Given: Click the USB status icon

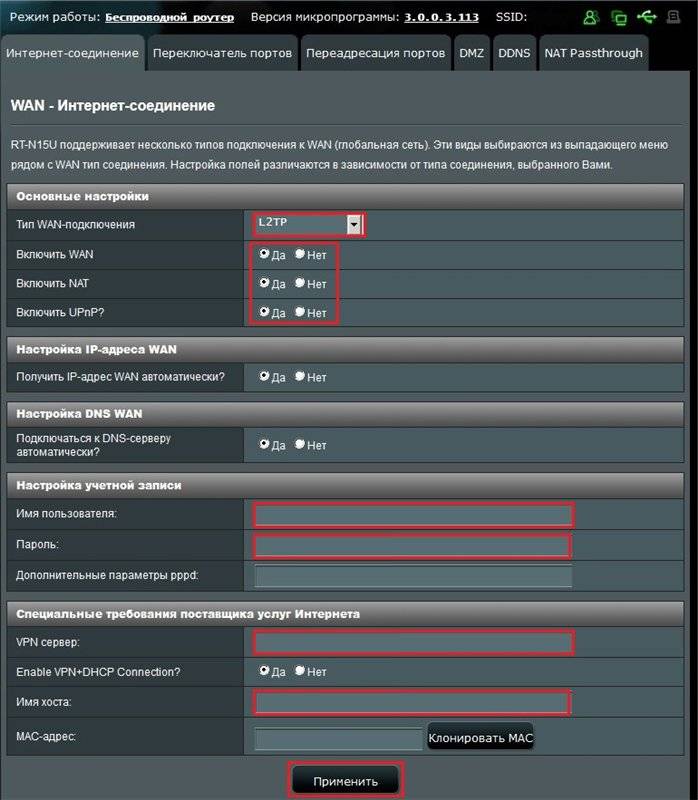Looking at the screenshot, I should [x=648, y=17].
